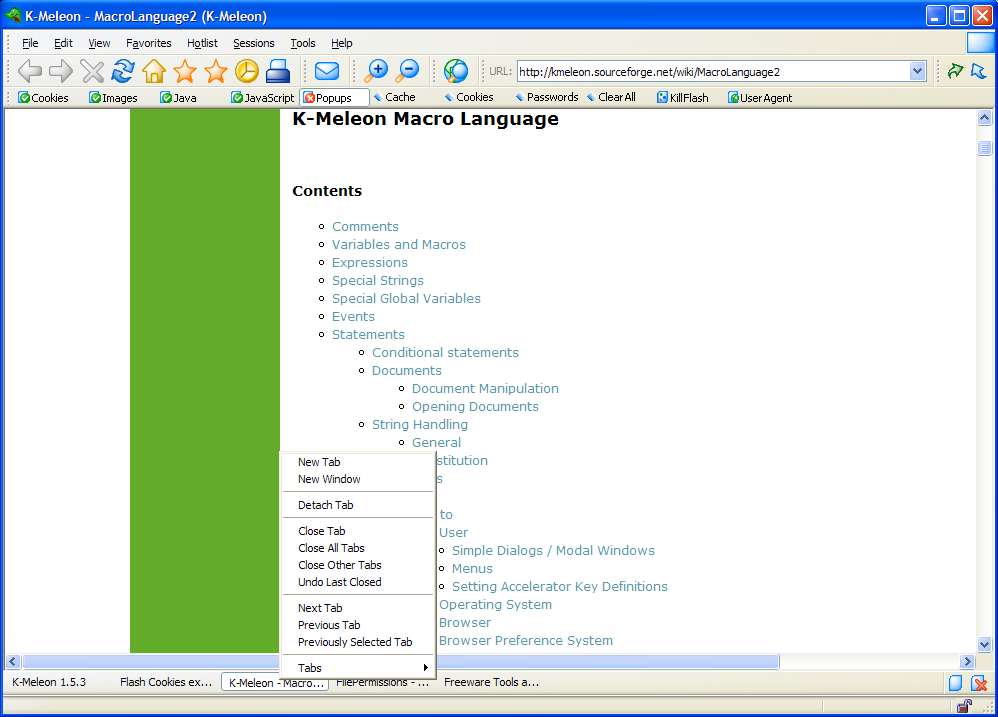998x717 pixels.
Task: Click the Zoom in magnifier
Action: point(376,71)
